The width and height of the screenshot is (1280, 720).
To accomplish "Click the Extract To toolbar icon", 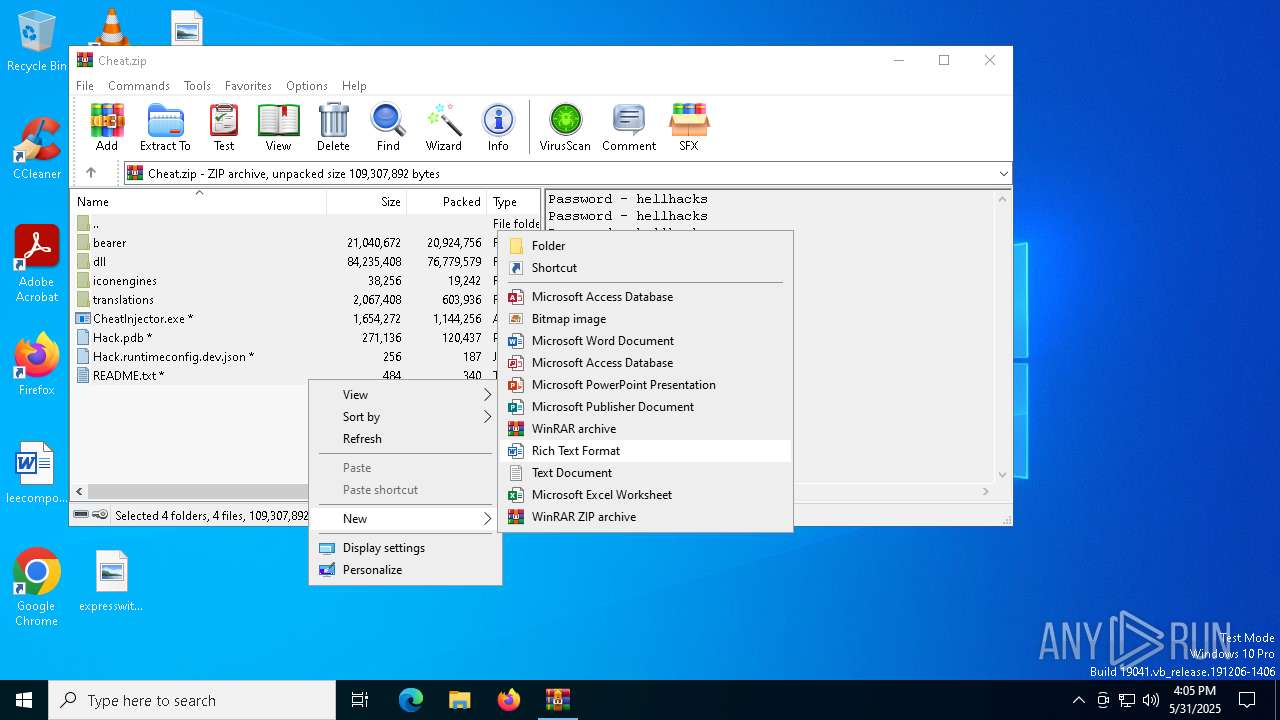I will point(165,127).
